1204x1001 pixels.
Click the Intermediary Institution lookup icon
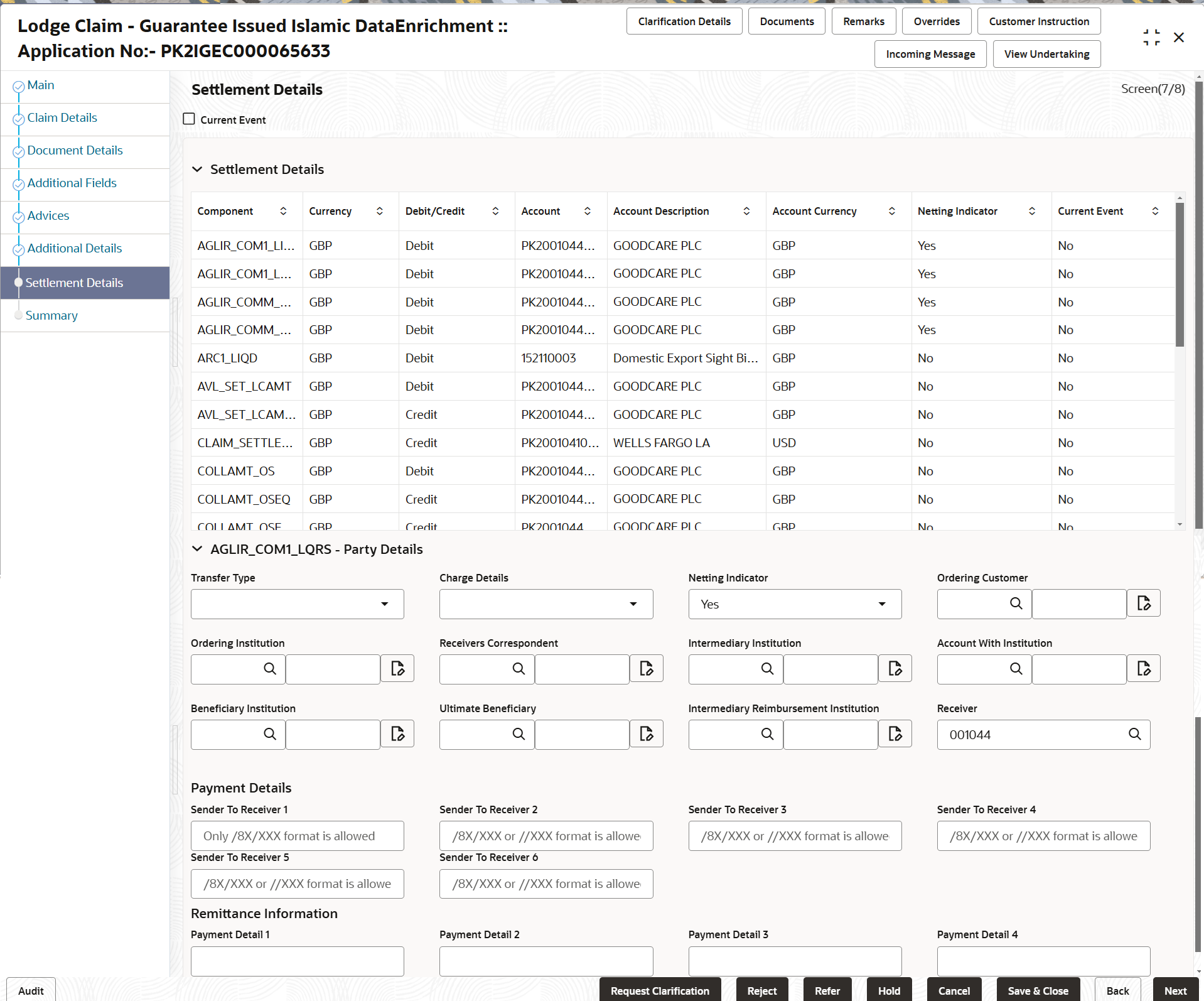click(767, 669)
